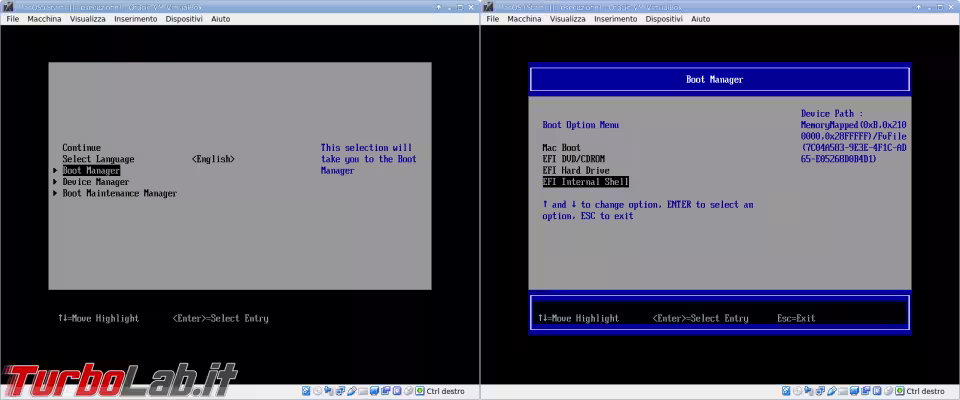Select highlighted Boot Manager entry in left window
The image size is (960, 400).
91,171
